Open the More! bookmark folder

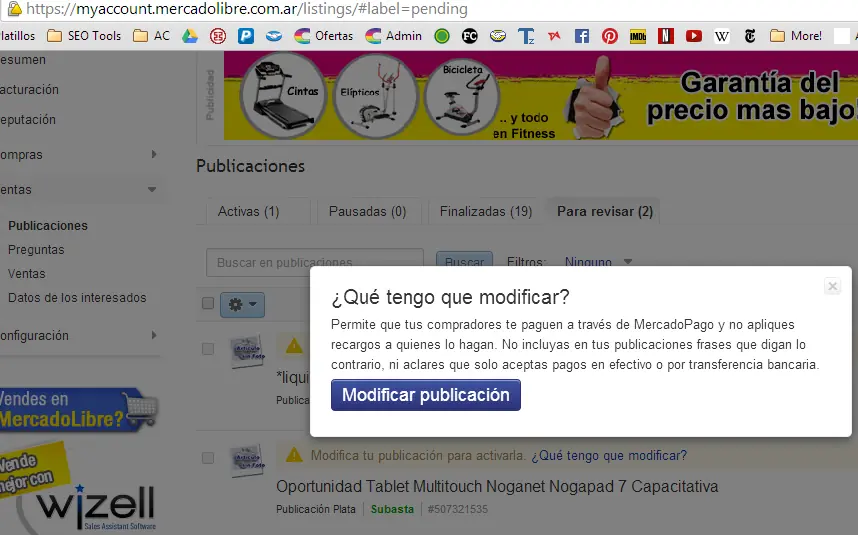coord(796,36)
